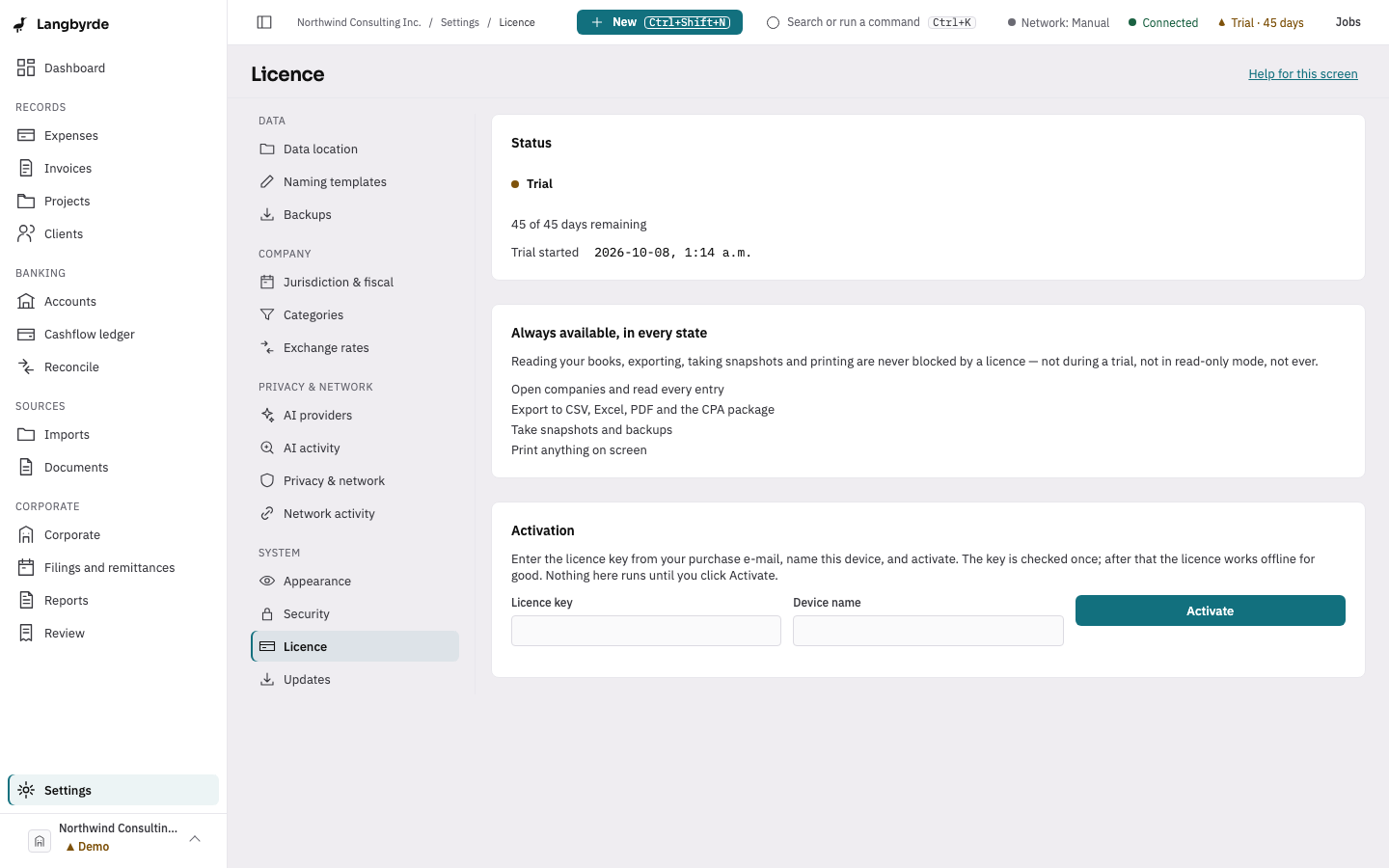The height and width of the screenshot is (868, 1389).
Task: Open the Cashflow ledger icon
Action: pyautogui.click(x=26, y=334)
